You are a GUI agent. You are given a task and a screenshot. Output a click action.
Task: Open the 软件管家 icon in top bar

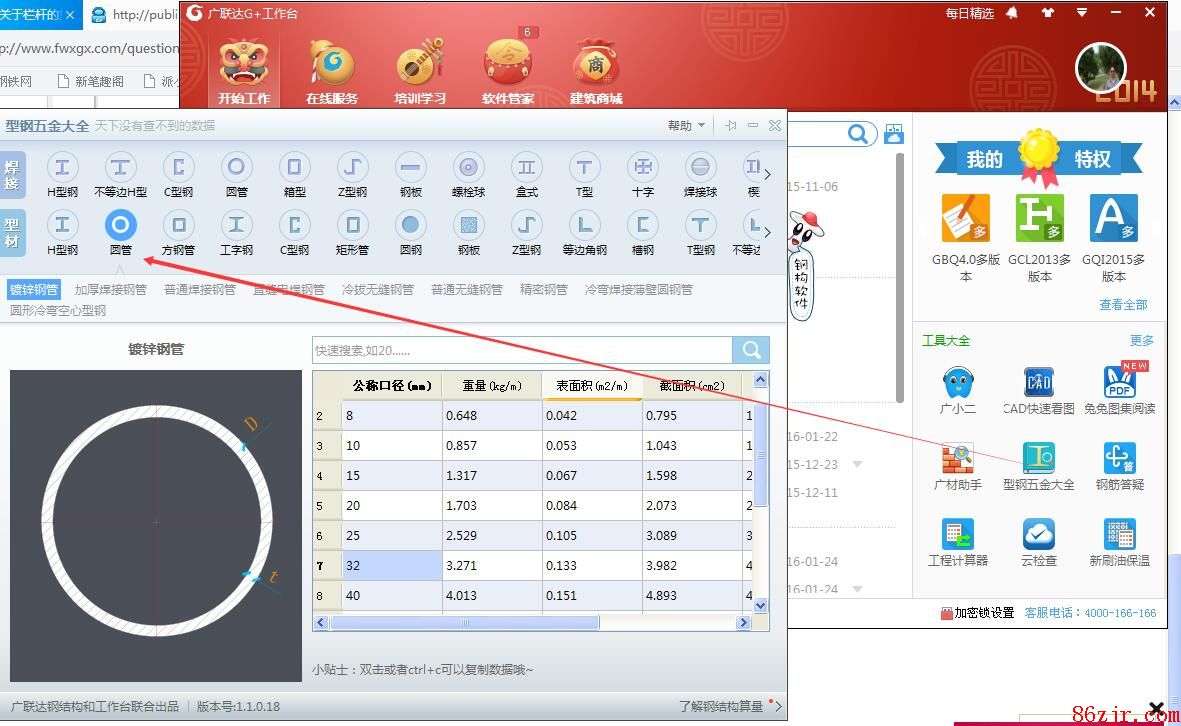pos(508,72)
